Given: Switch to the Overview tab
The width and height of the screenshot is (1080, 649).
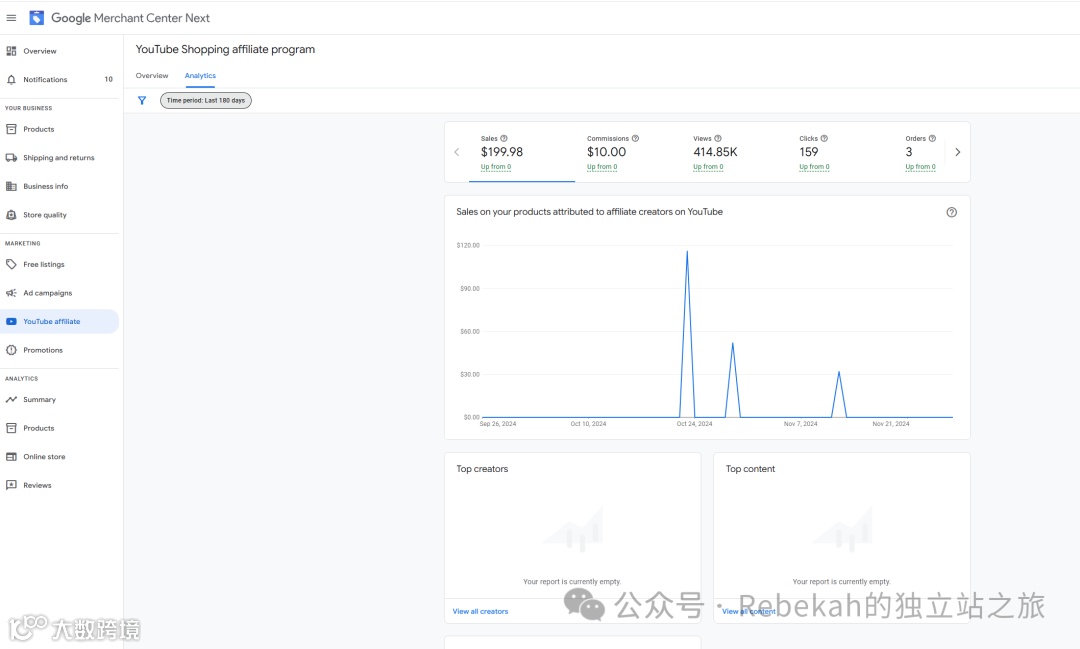Looking at the screenshot, I should tap(152, 76).
